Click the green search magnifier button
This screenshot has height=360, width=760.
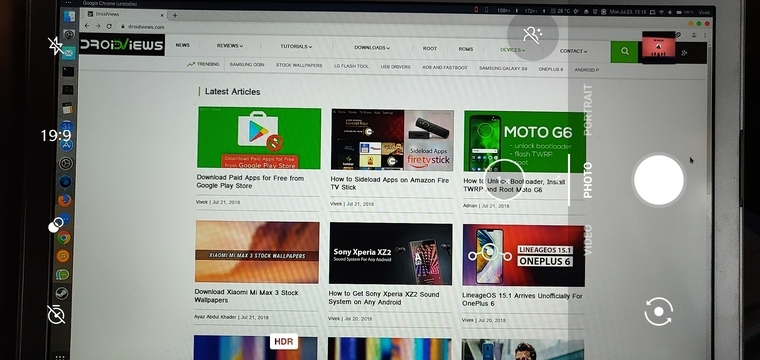coord(625,51)
